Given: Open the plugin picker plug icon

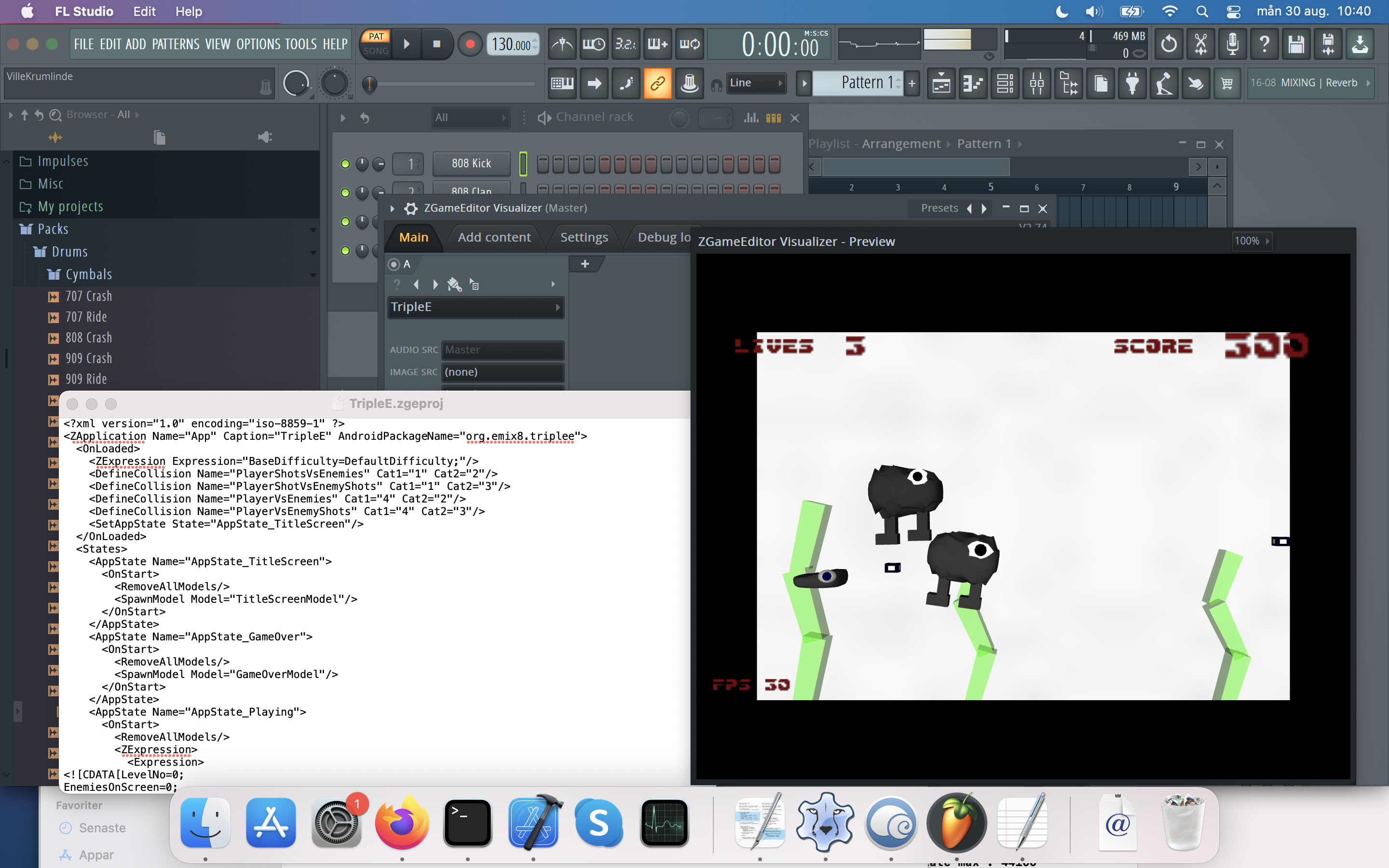Looking at the screenshot, I should point(1132,84).
